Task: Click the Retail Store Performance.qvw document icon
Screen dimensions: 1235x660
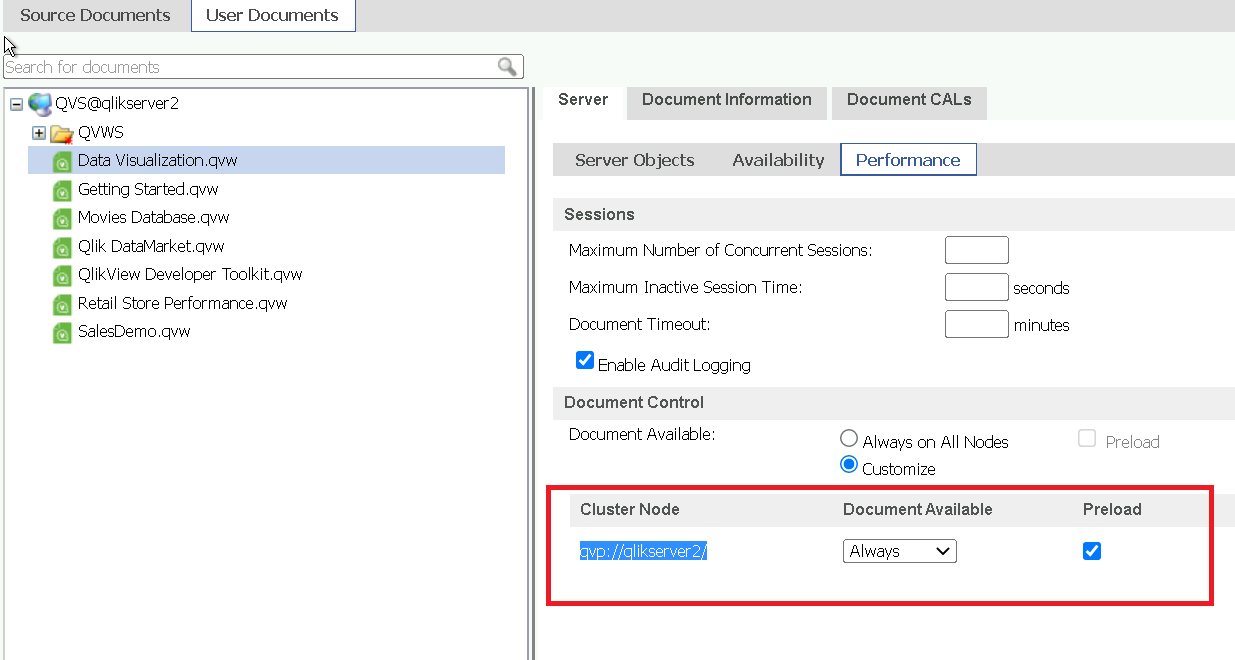Action: (x=62, y=303)
